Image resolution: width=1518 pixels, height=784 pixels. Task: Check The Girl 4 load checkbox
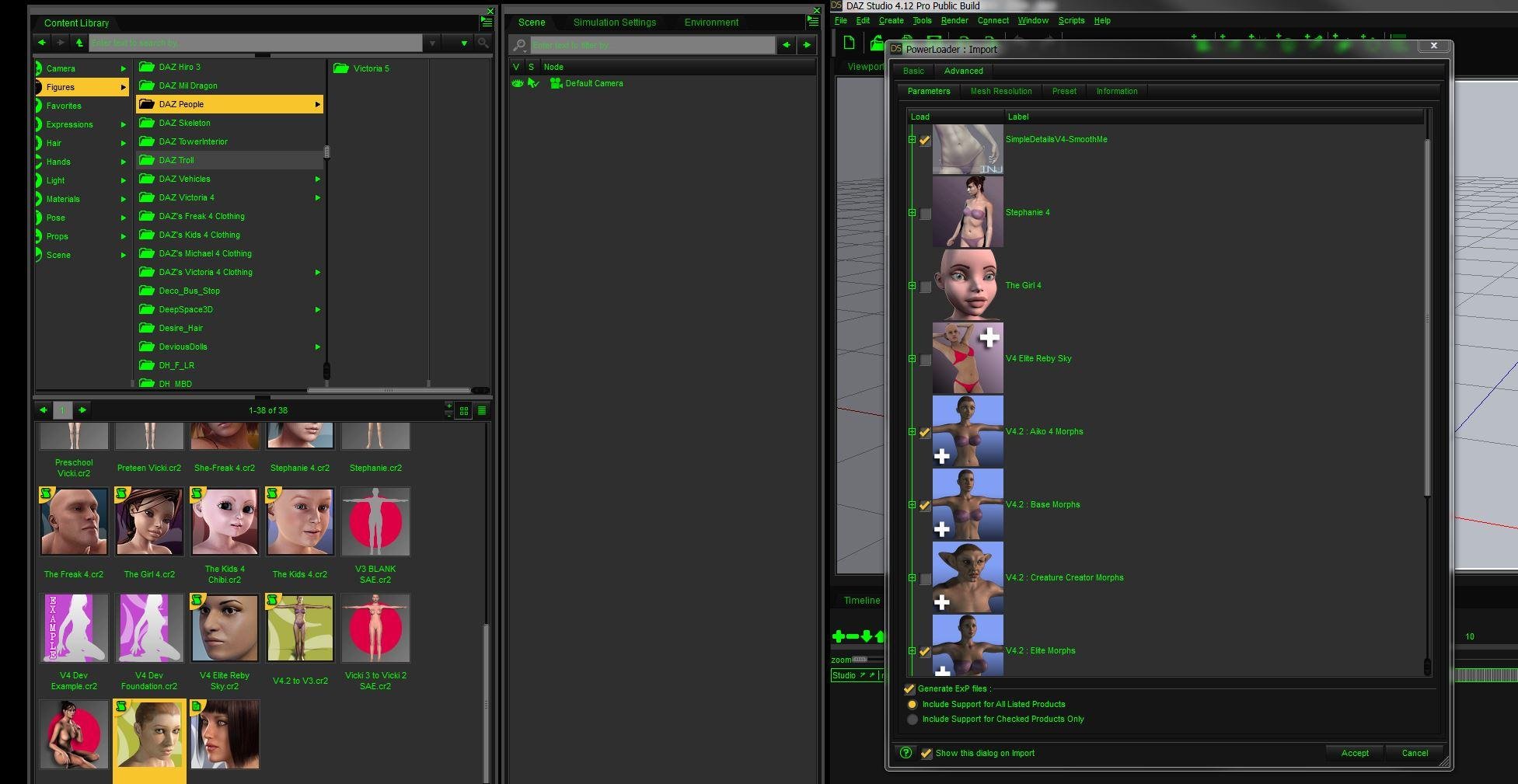925,287
